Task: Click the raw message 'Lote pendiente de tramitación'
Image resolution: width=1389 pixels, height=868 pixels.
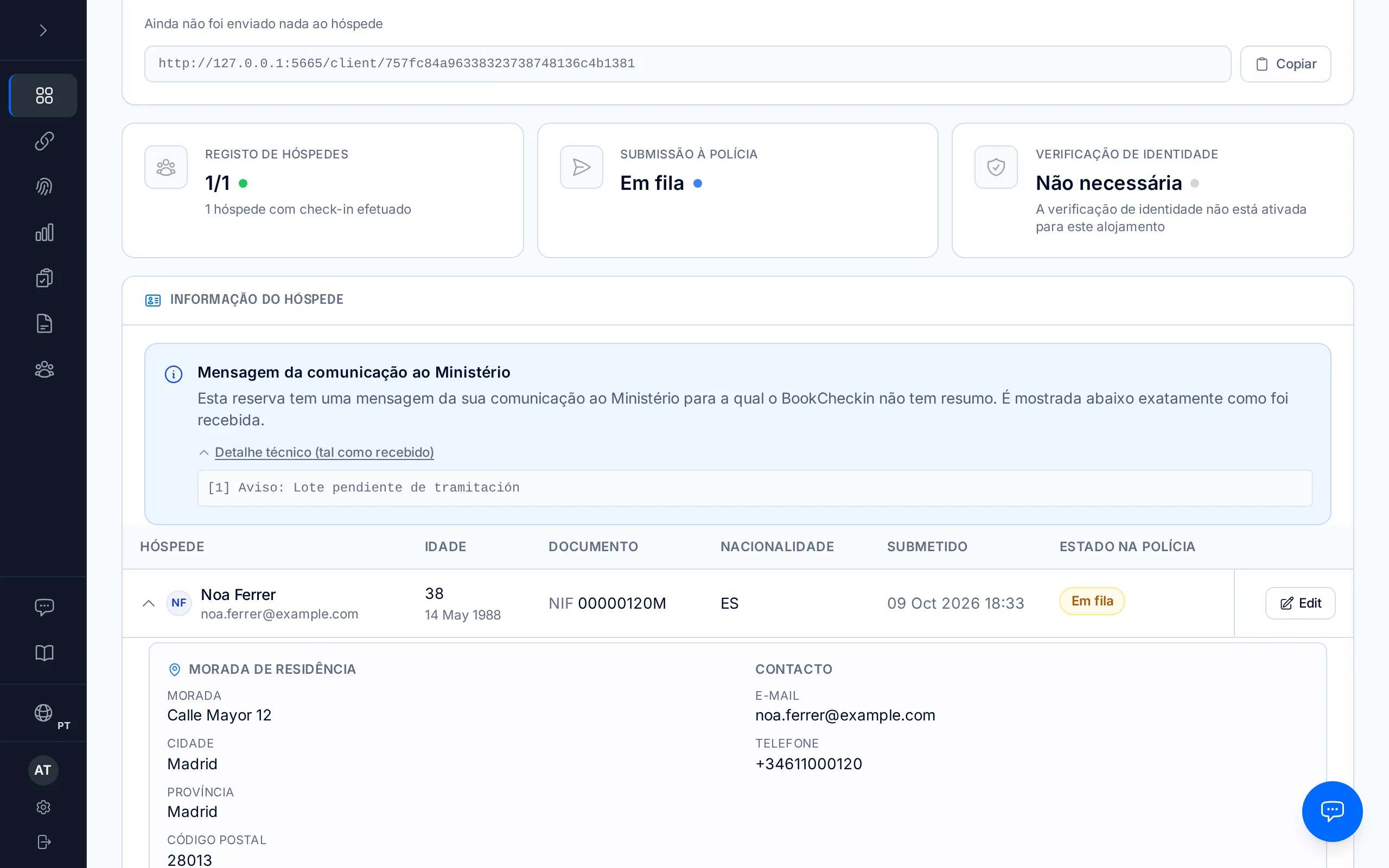Action: click(x=406, y=488)
